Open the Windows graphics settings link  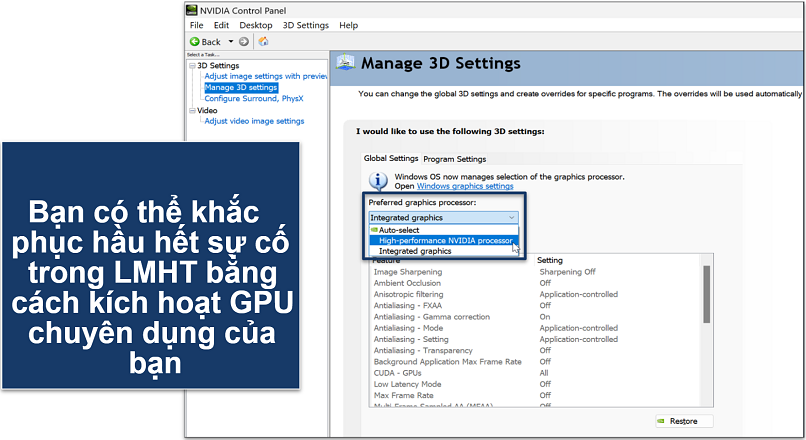(465, 186)
